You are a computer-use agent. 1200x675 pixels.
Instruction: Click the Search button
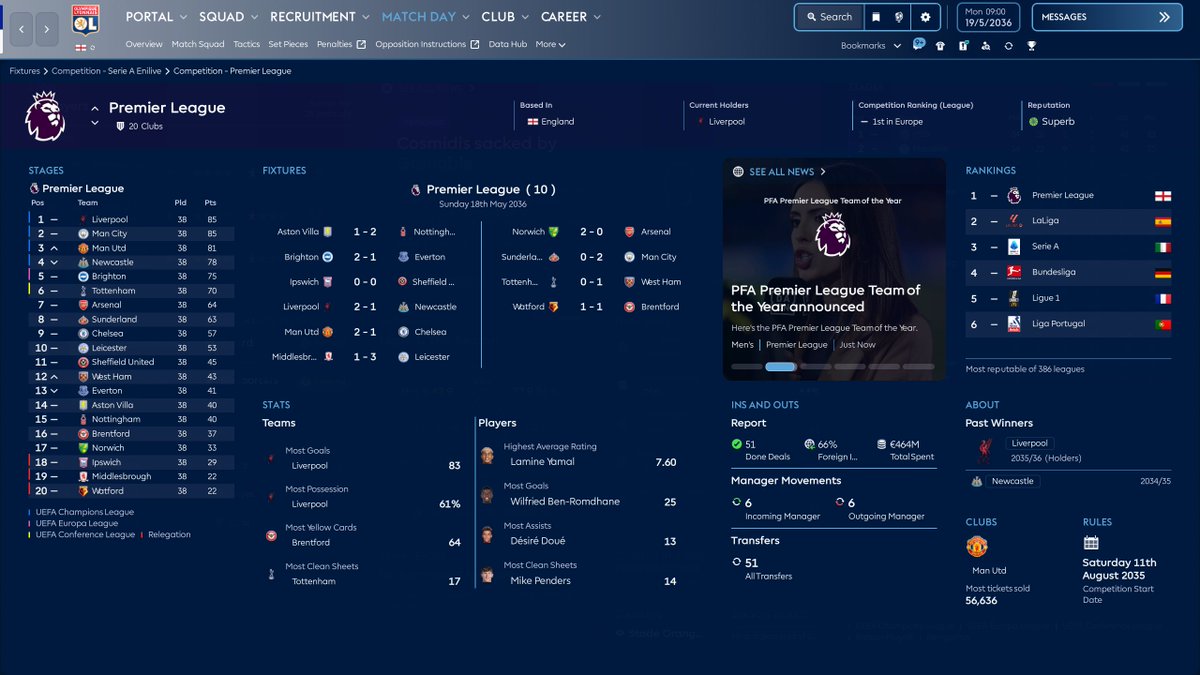point(827,17)
